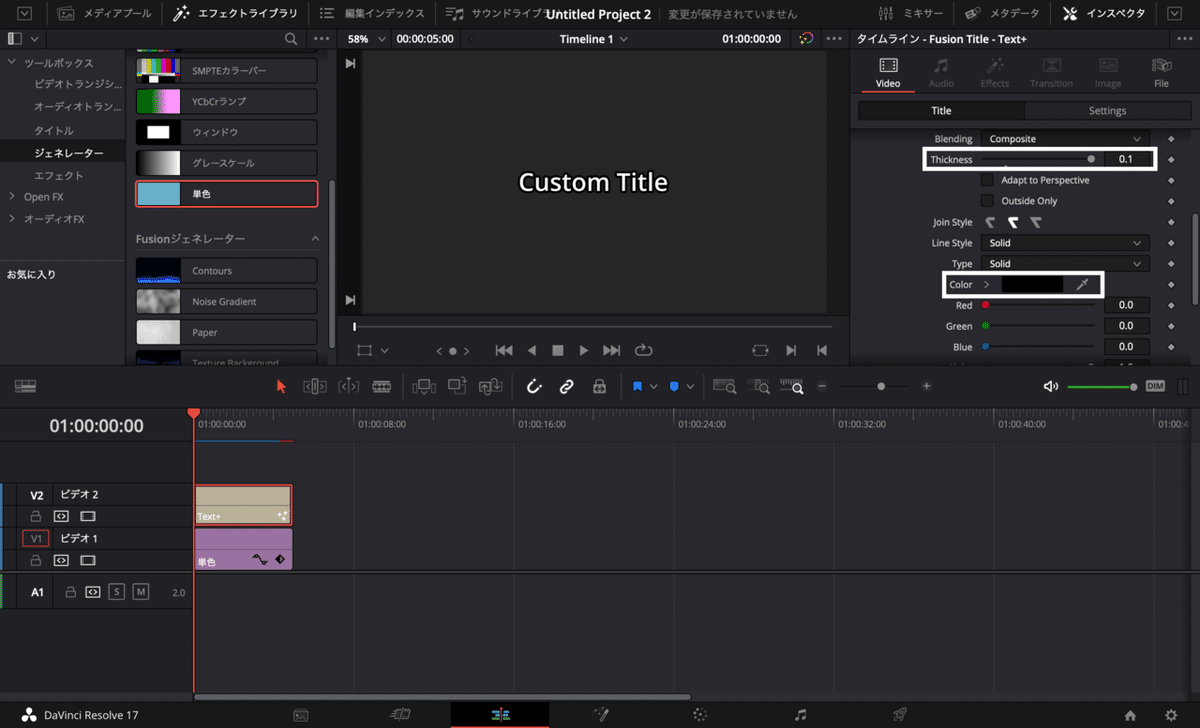Toggle the linked selection chain icon
The width and height of the screenshot is (1200, 728).
(x=566, y=386)
